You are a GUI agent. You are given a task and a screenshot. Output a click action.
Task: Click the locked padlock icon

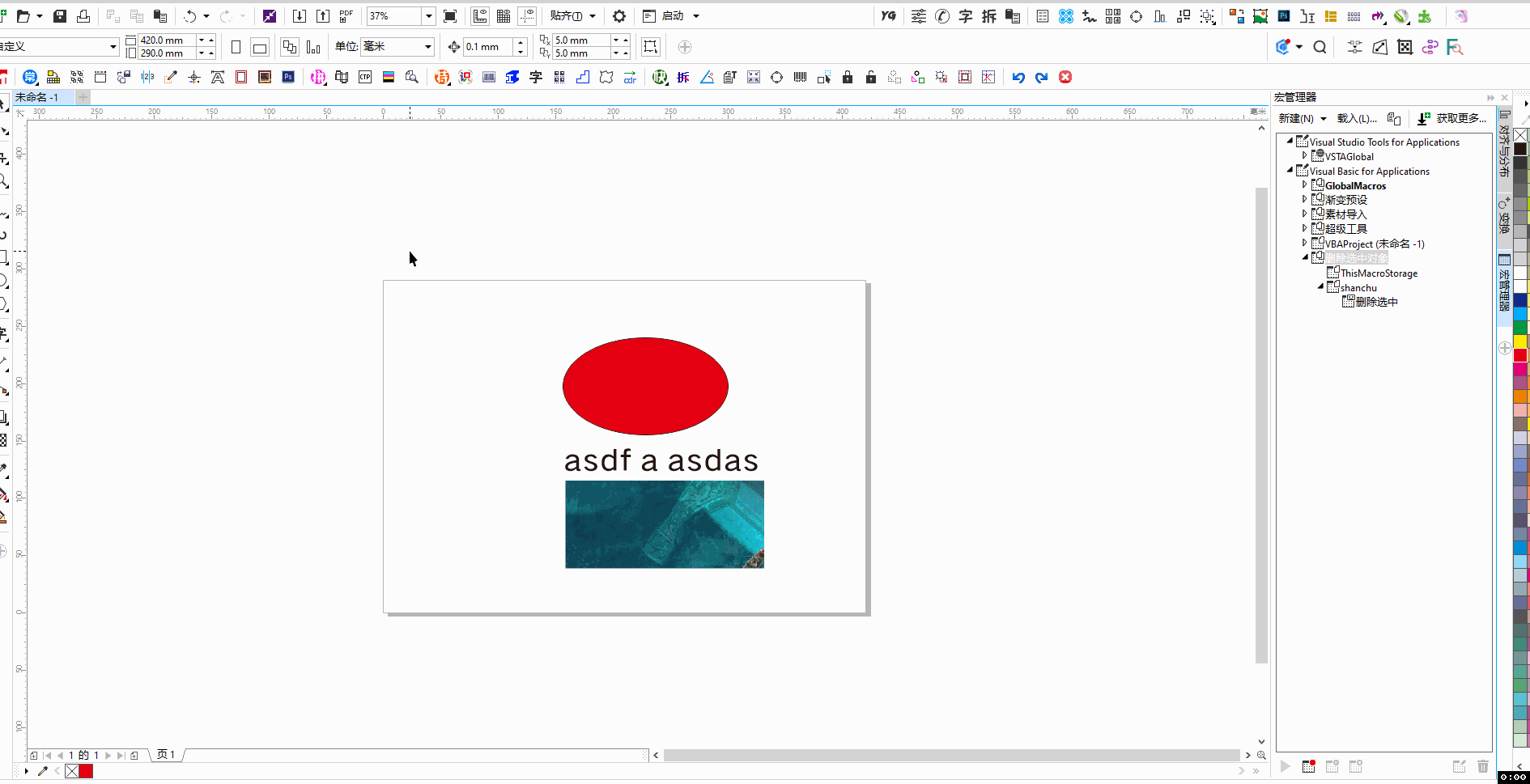pyautogui.click(x=848, y=77)
